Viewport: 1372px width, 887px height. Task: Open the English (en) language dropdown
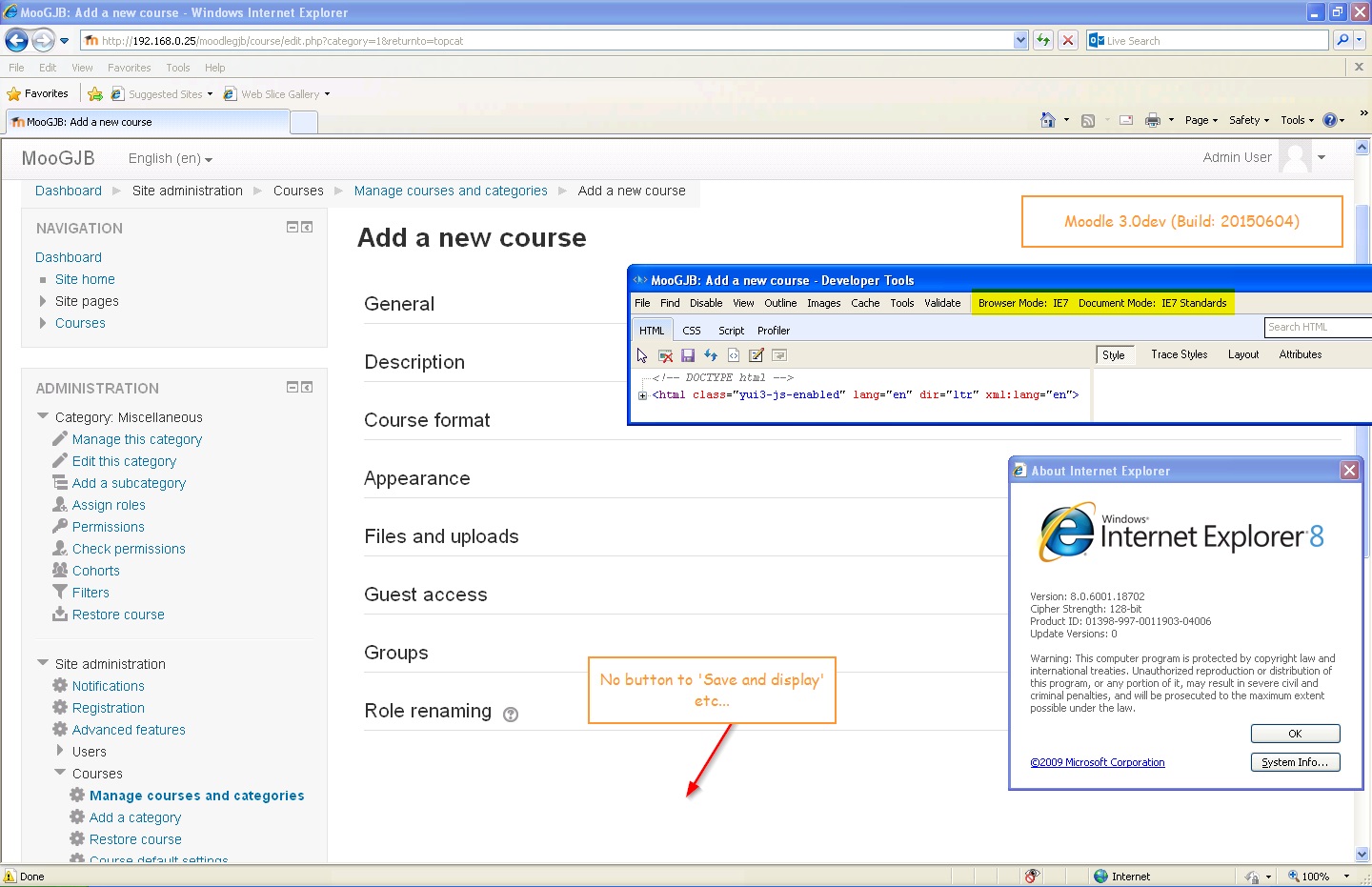[x=171, y=158]
